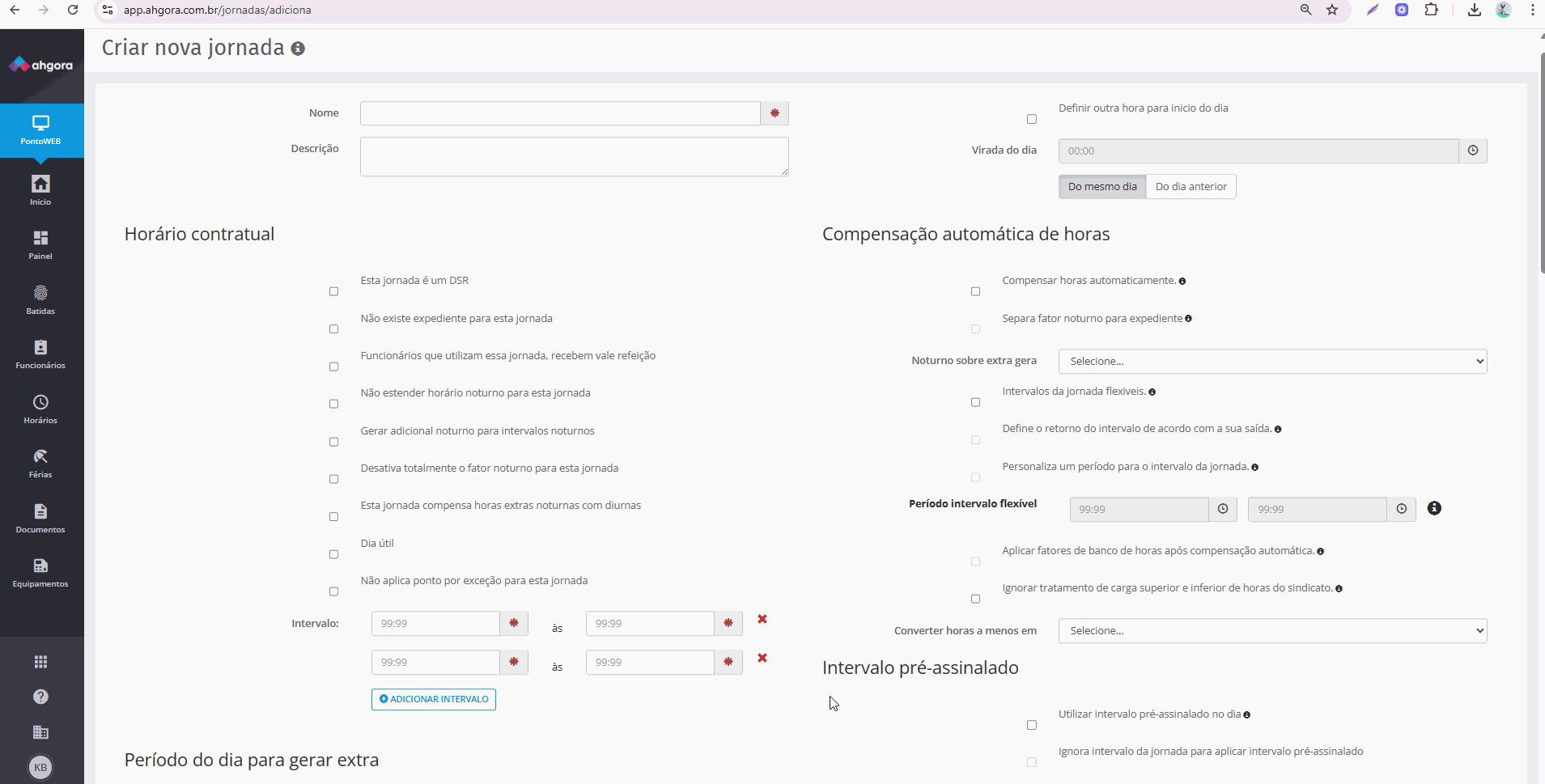The image size is (1545, 784).
Task: Click info icon beside 'Compensar horas automaticamente'
Action: tap(1182, 282)
